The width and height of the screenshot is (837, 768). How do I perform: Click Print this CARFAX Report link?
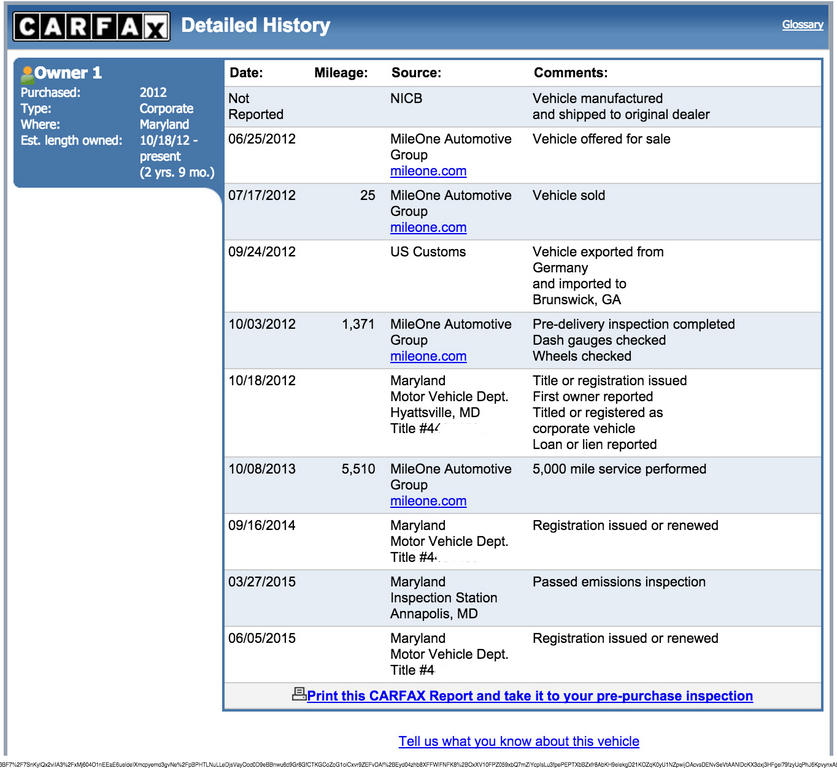pyautogui.click(x=529, y=696)
